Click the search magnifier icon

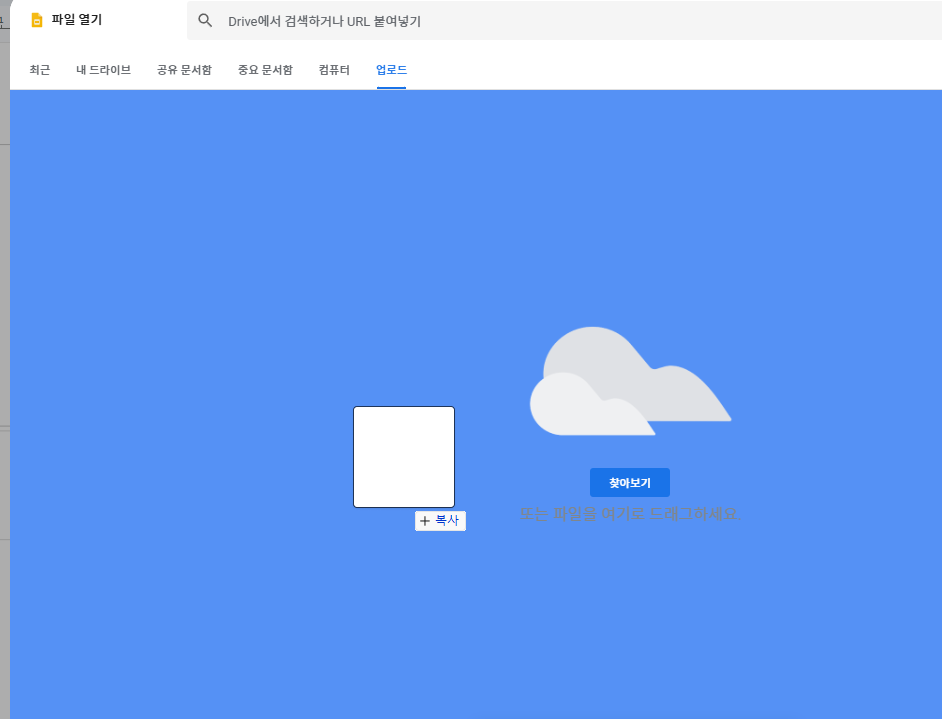205,20
